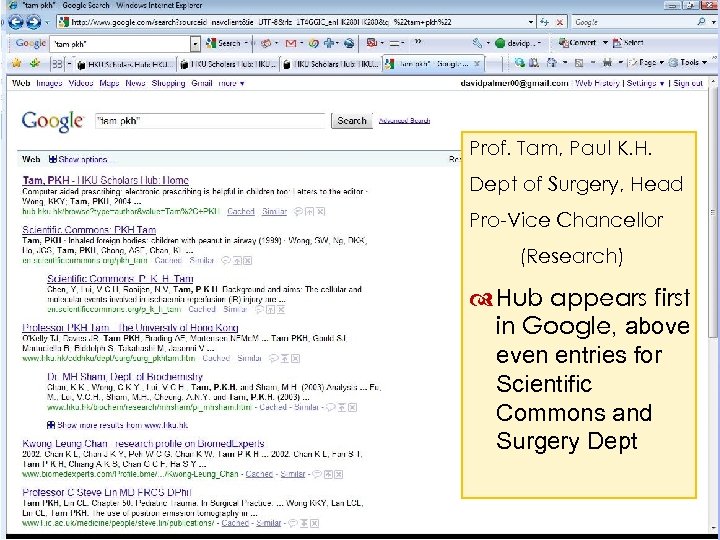Click the Feeds icon in the IE command bar
Image resolution: width=720 pixels, height=540 pixels.
tap(579, 63)
